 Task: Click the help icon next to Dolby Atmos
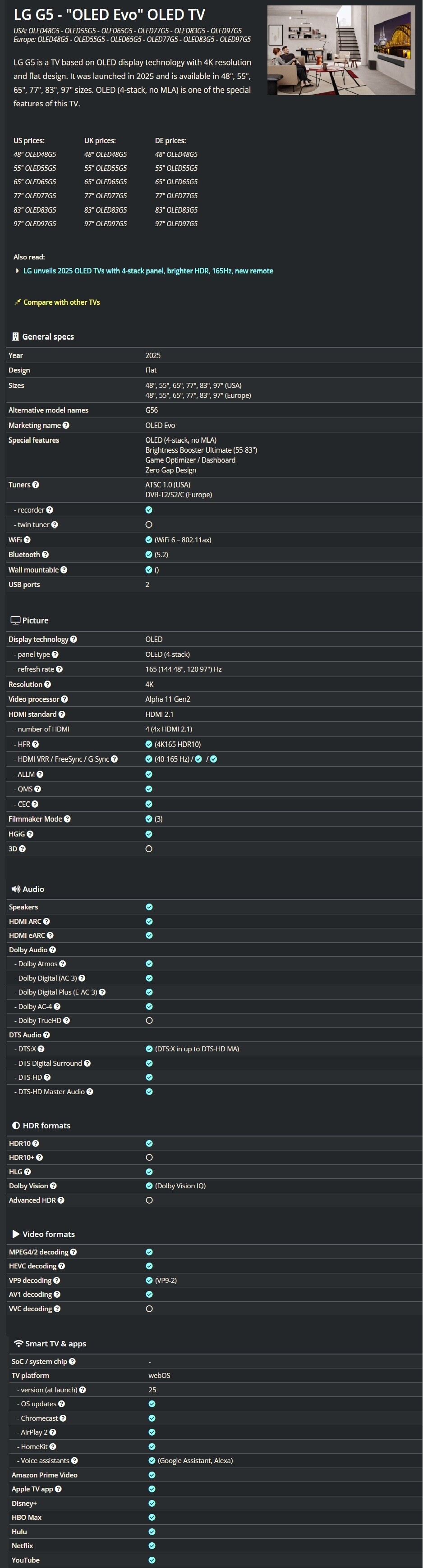coord(63,964)
